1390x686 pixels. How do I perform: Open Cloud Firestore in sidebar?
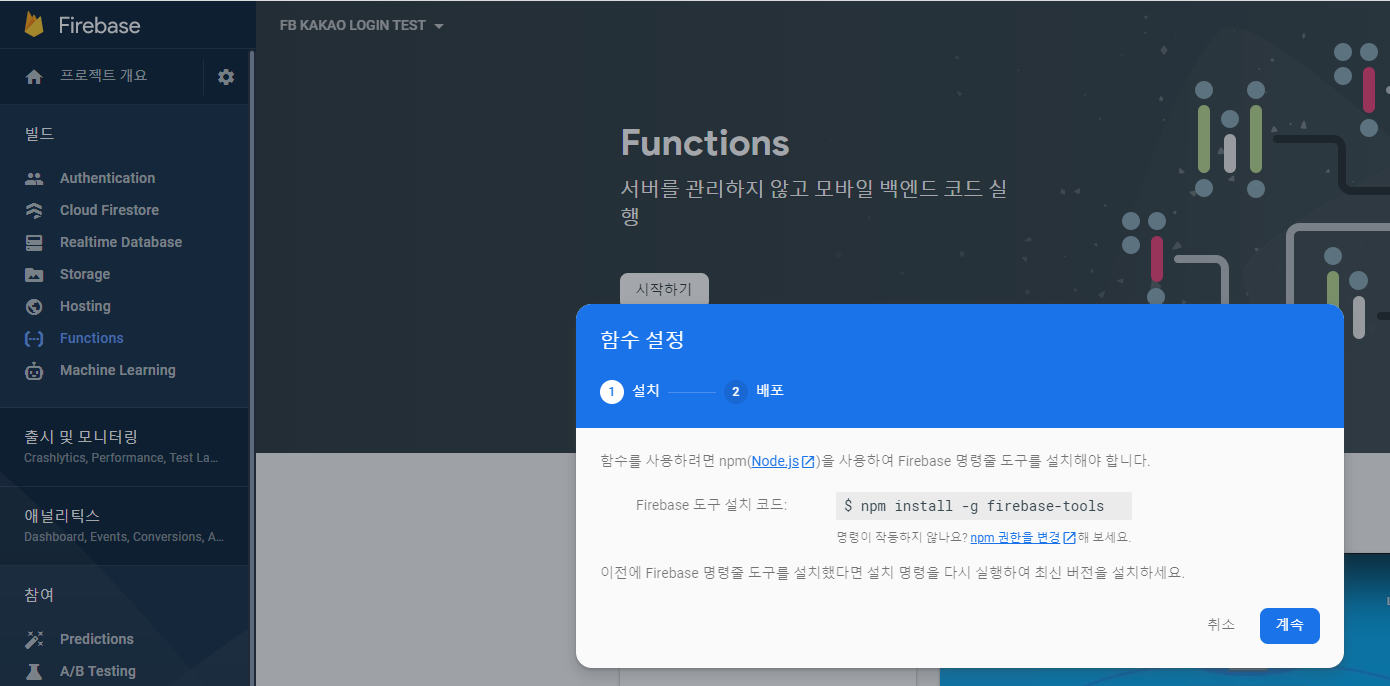click(109, 211)
